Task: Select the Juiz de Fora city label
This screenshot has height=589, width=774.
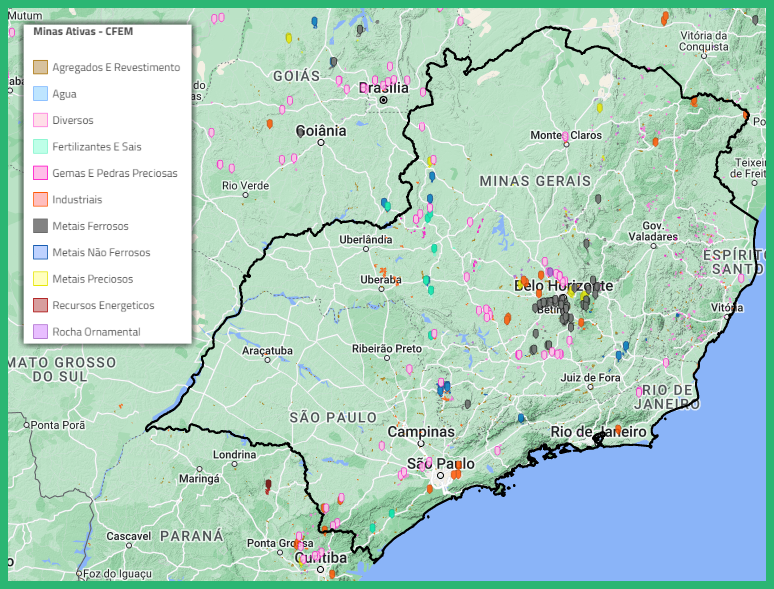Action: [x=590, y=377]
